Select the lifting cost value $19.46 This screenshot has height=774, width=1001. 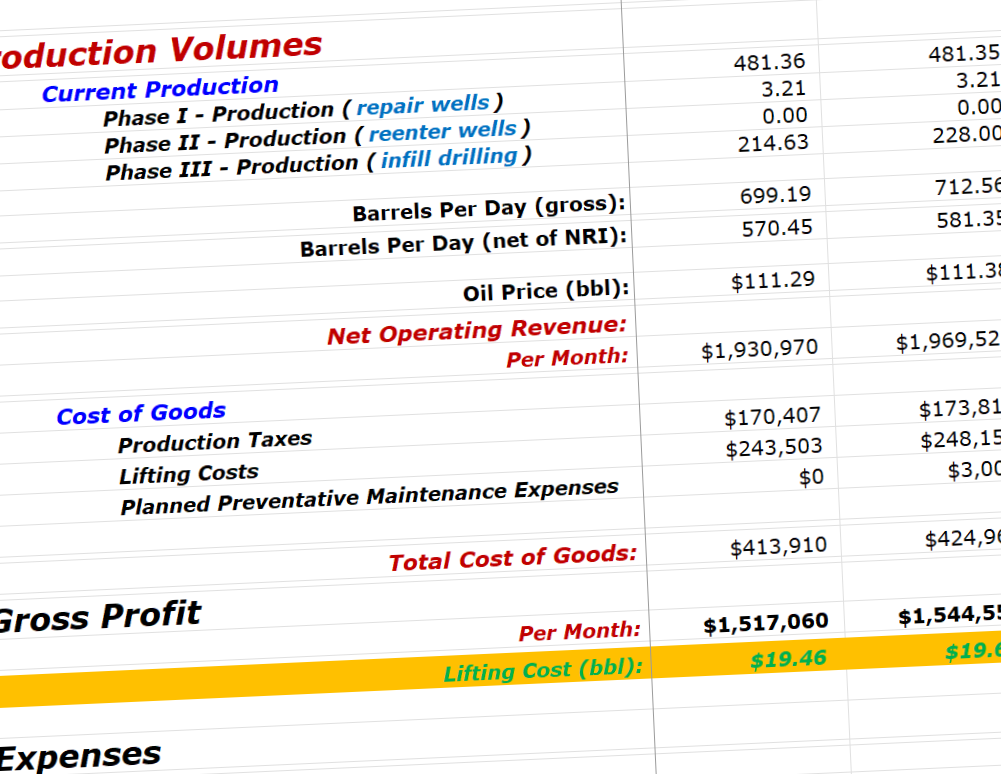click(x=788, y=658)
